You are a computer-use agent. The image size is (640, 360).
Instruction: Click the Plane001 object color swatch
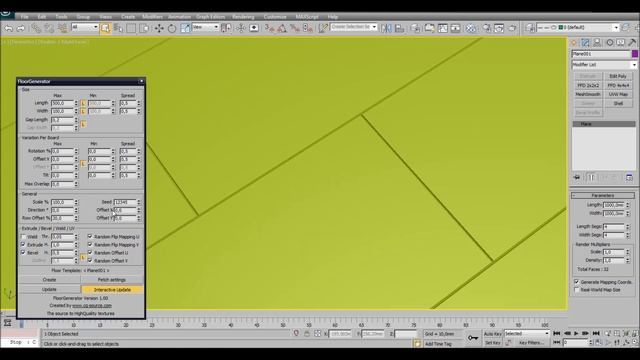tap(635, 54)
